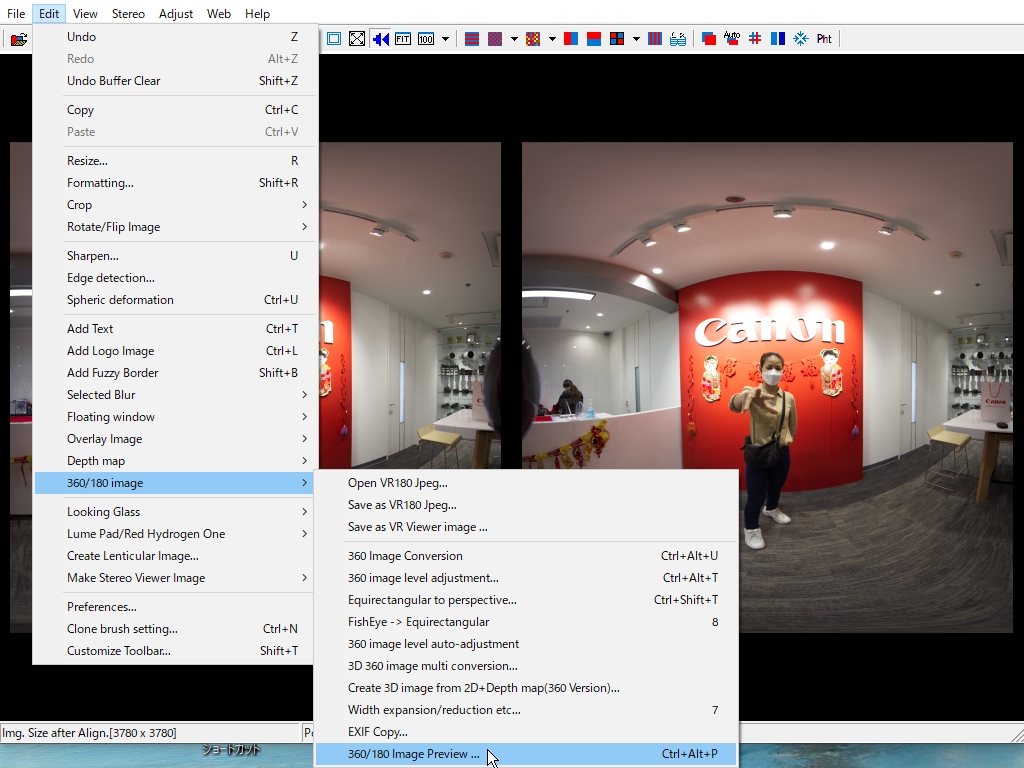Toggle the full screen icon with crossed arrows

coord(357,39)
